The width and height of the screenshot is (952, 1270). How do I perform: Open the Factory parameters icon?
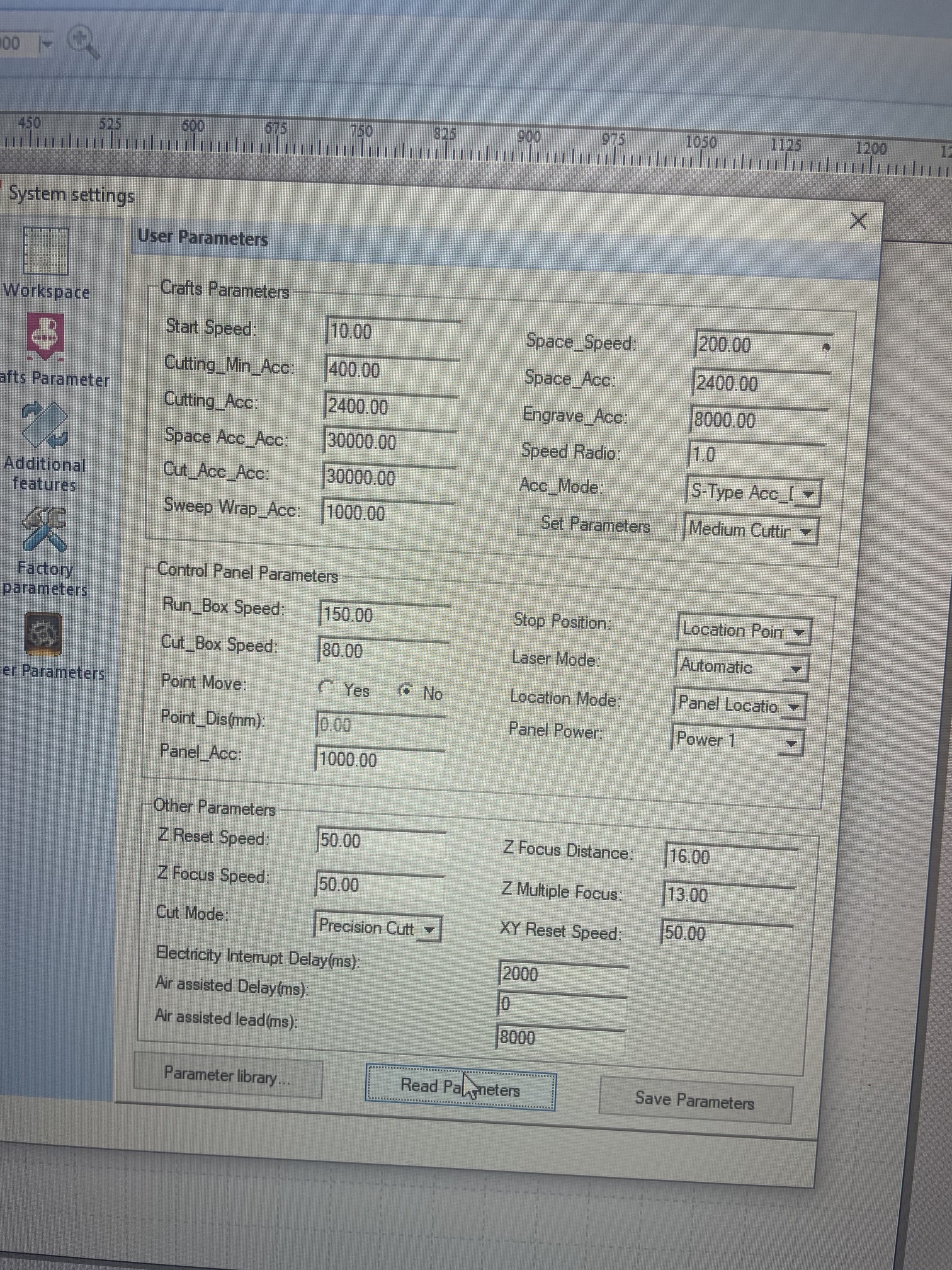pyautogui.click(x=44, y=530)
